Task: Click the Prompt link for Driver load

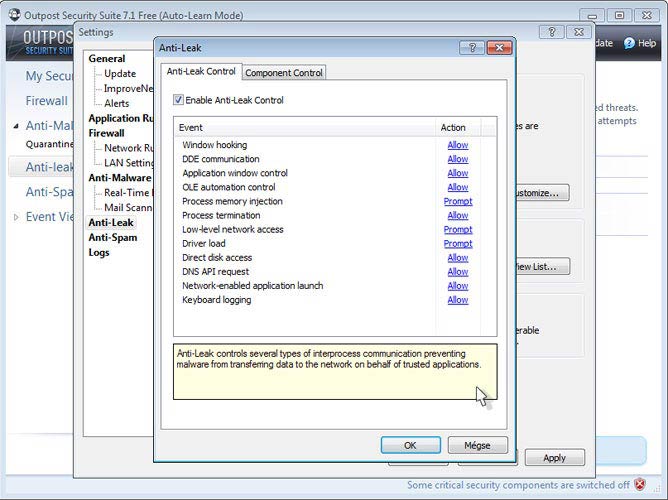Action: click(457, 243)
